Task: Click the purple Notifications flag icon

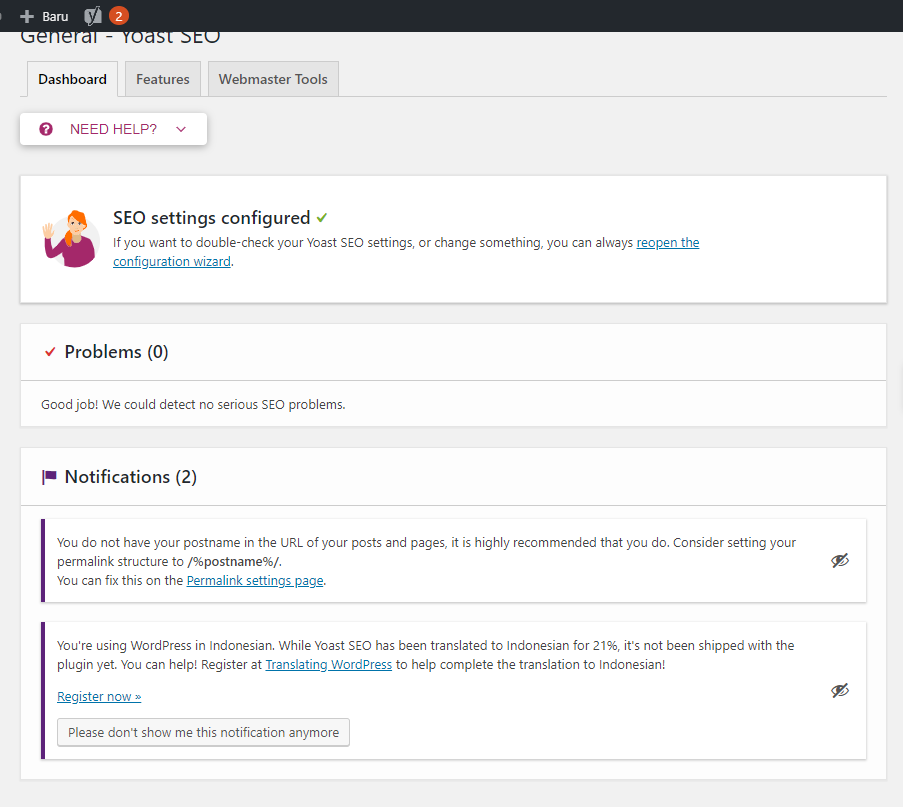Action: pos(49,477)
